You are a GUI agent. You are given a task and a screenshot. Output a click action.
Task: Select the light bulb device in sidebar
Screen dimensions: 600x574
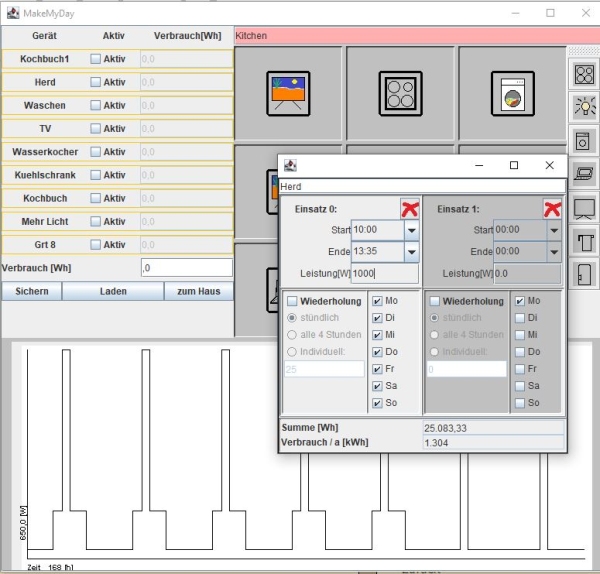[584, 107]
